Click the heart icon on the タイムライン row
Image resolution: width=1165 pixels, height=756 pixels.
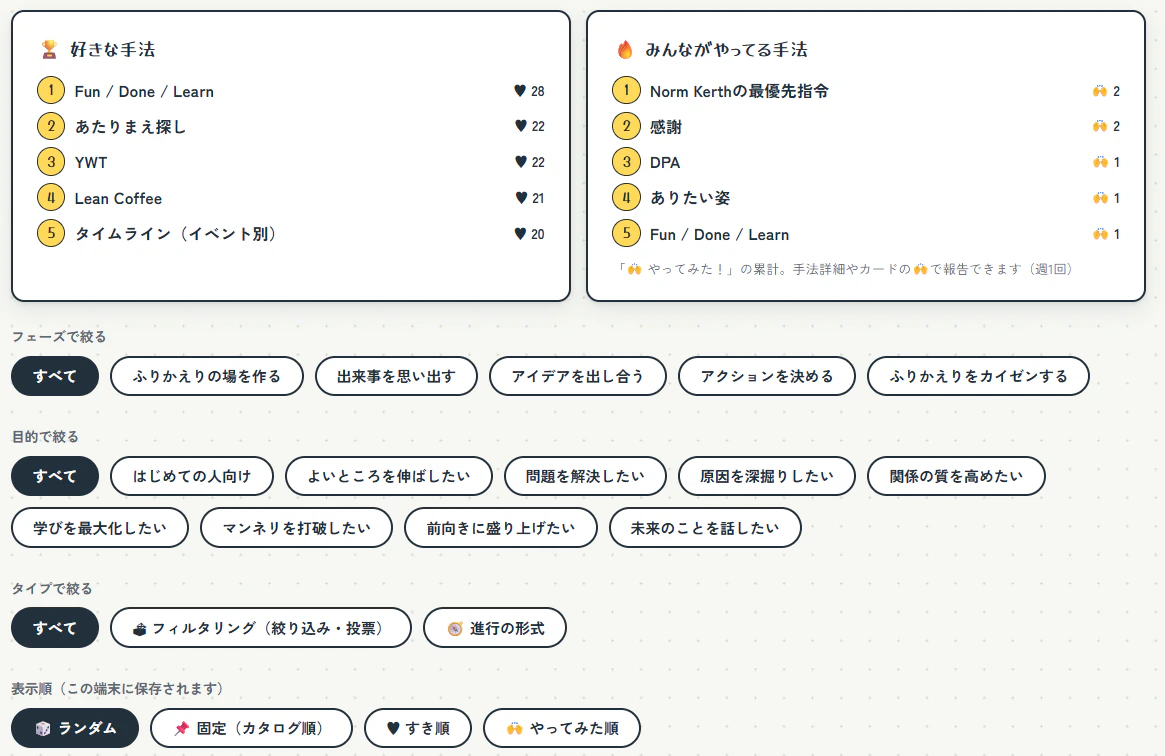(520, 233)
